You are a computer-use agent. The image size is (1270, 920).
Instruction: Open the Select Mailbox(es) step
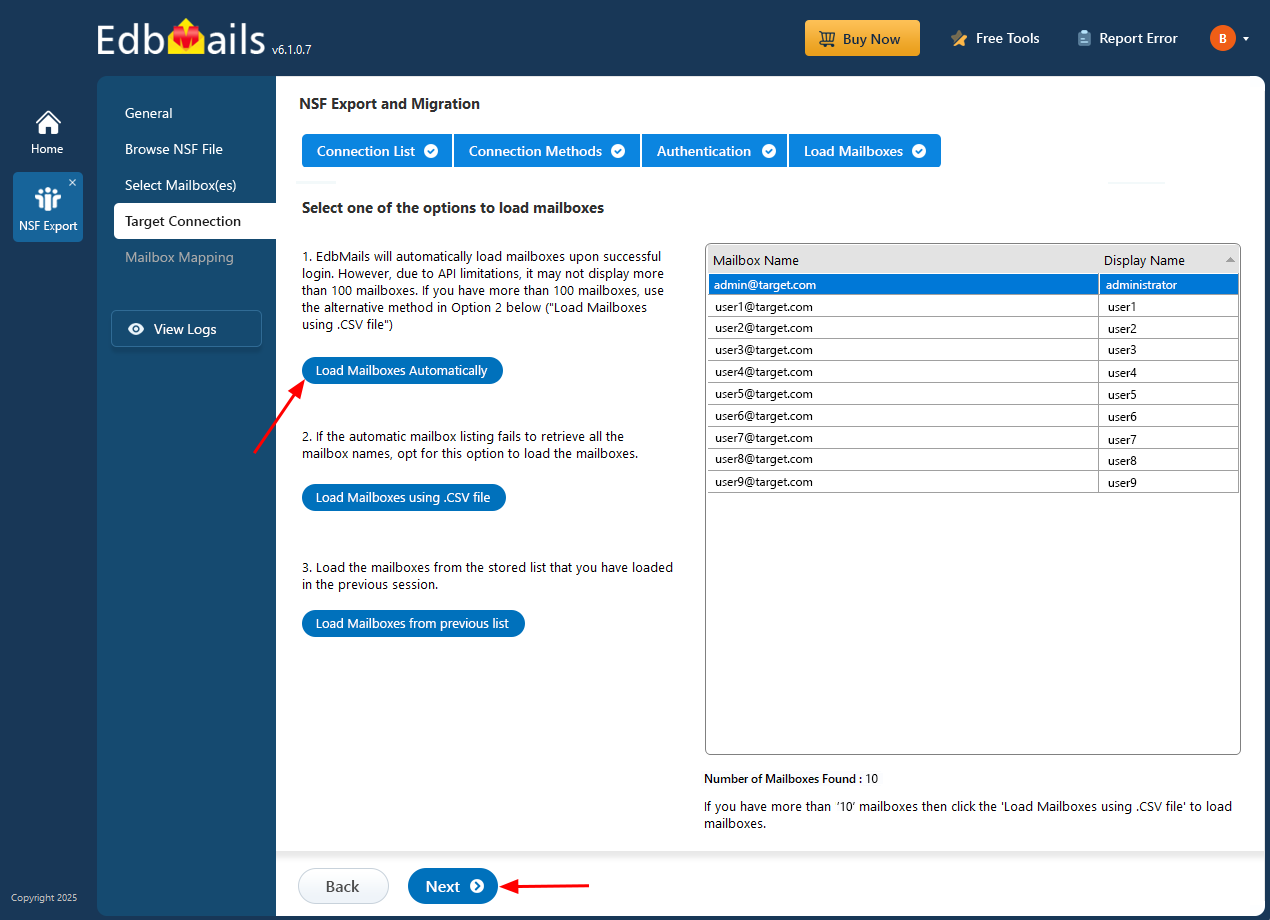click(x=180, y=185)
